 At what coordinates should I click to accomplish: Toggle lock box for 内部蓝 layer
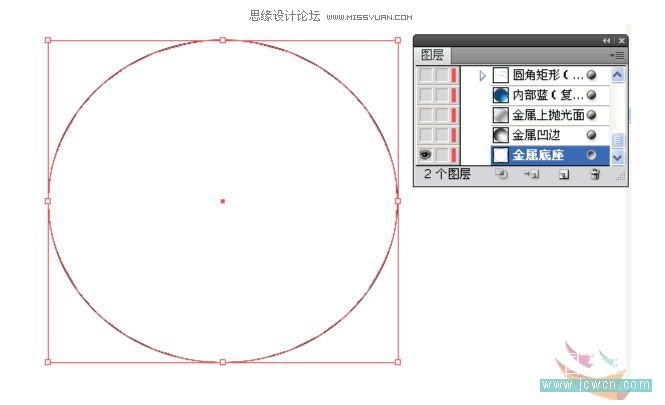click(x=442, y=95)
